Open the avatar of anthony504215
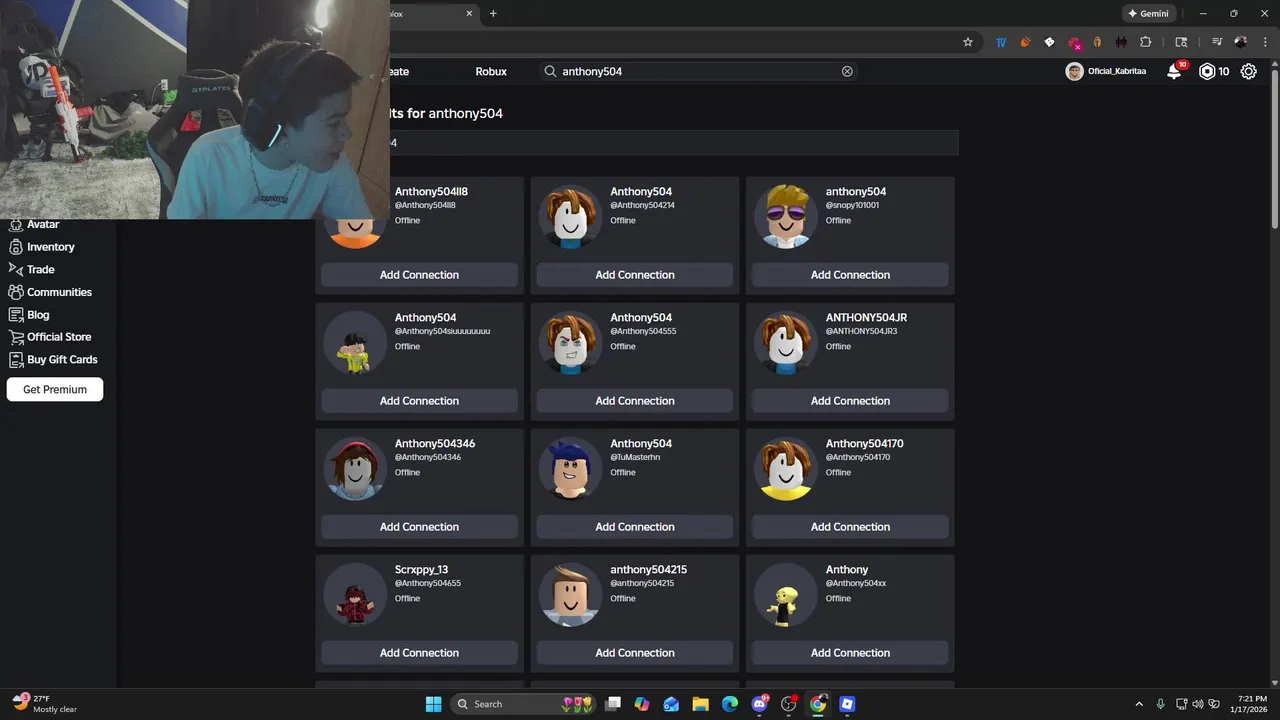1280x720 pixels. pyautogui.click(x=570, y=594)
